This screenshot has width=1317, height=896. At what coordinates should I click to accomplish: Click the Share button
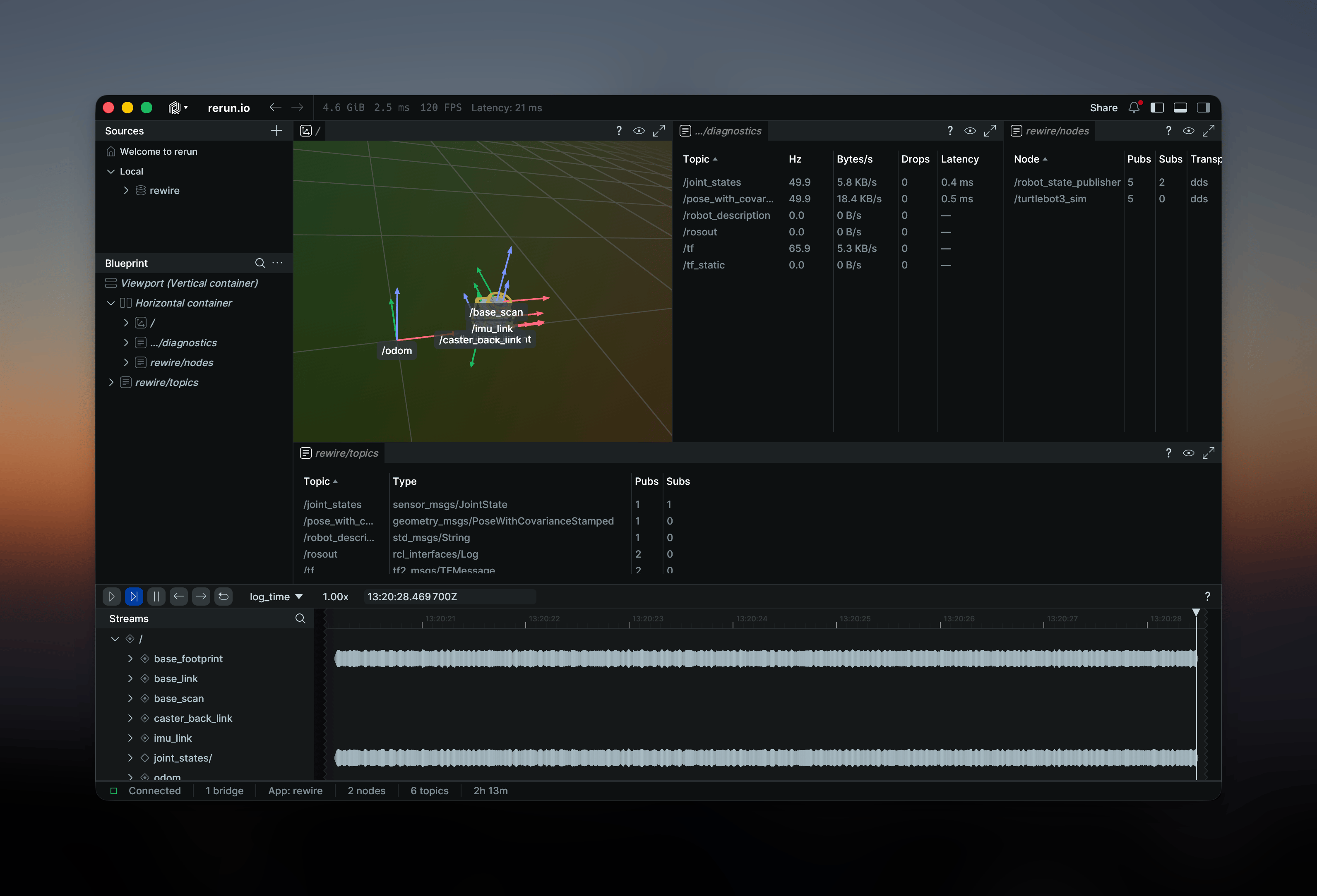click(1103, 108)
